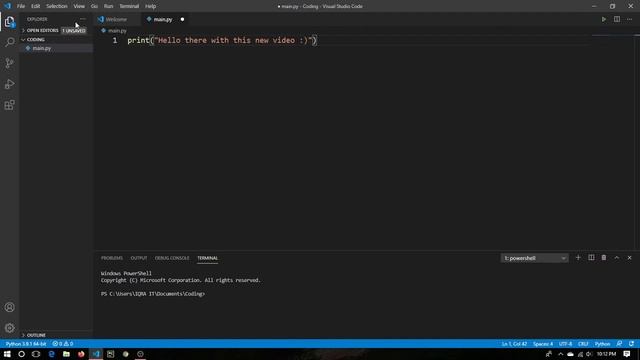Screen dimensions: 640x360
Task: Open the Go menu
Action: (x=94, y=6)
